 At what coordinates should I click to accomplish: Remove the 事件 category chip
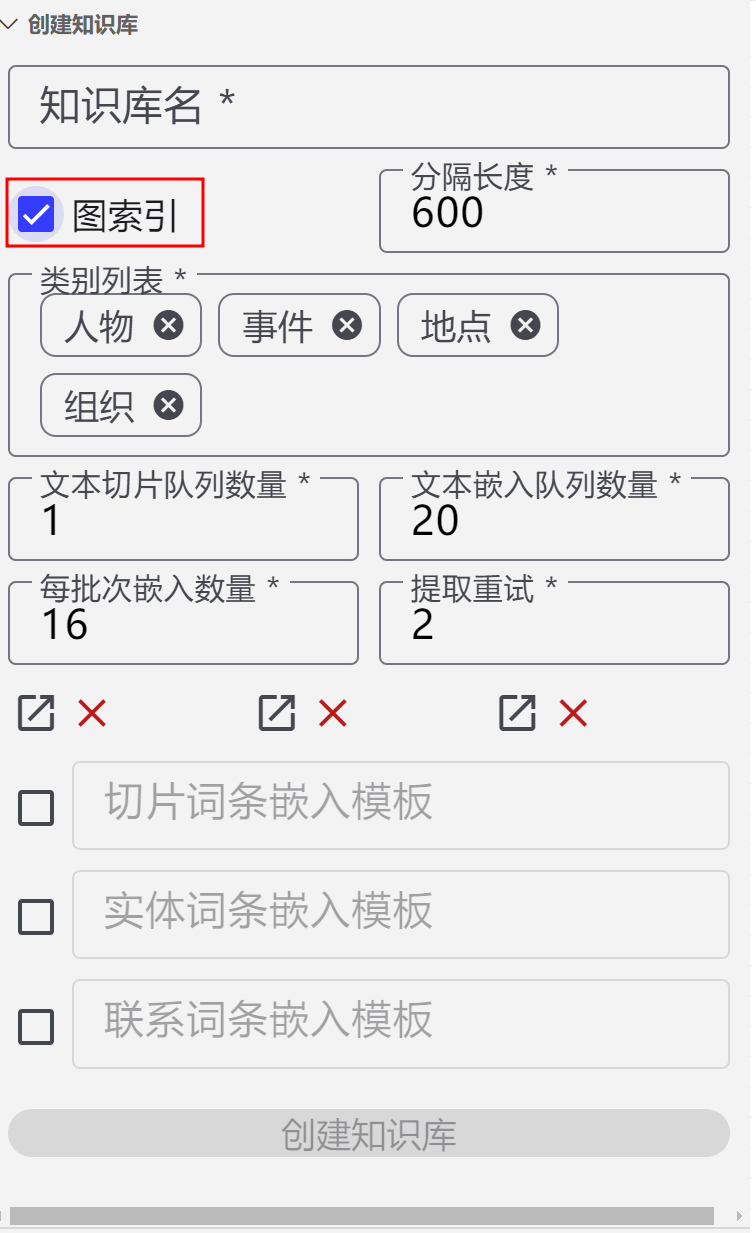(x=347, y=325)
